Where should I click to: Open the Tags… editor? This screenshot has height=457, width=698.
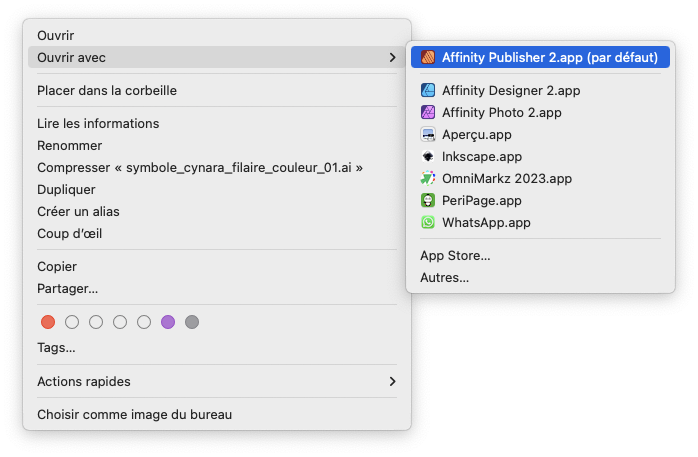tap(56, 348)
